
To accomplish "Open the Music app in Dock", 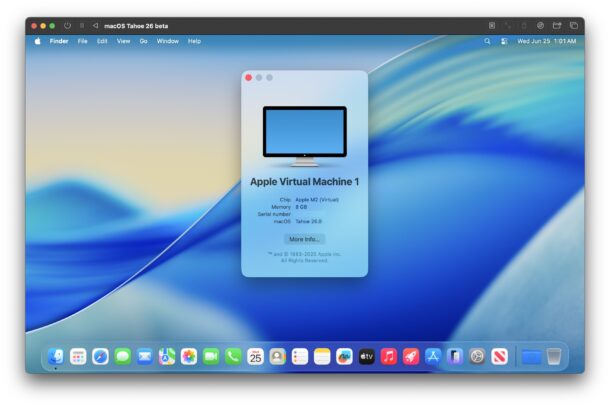I will click(388, 356).
